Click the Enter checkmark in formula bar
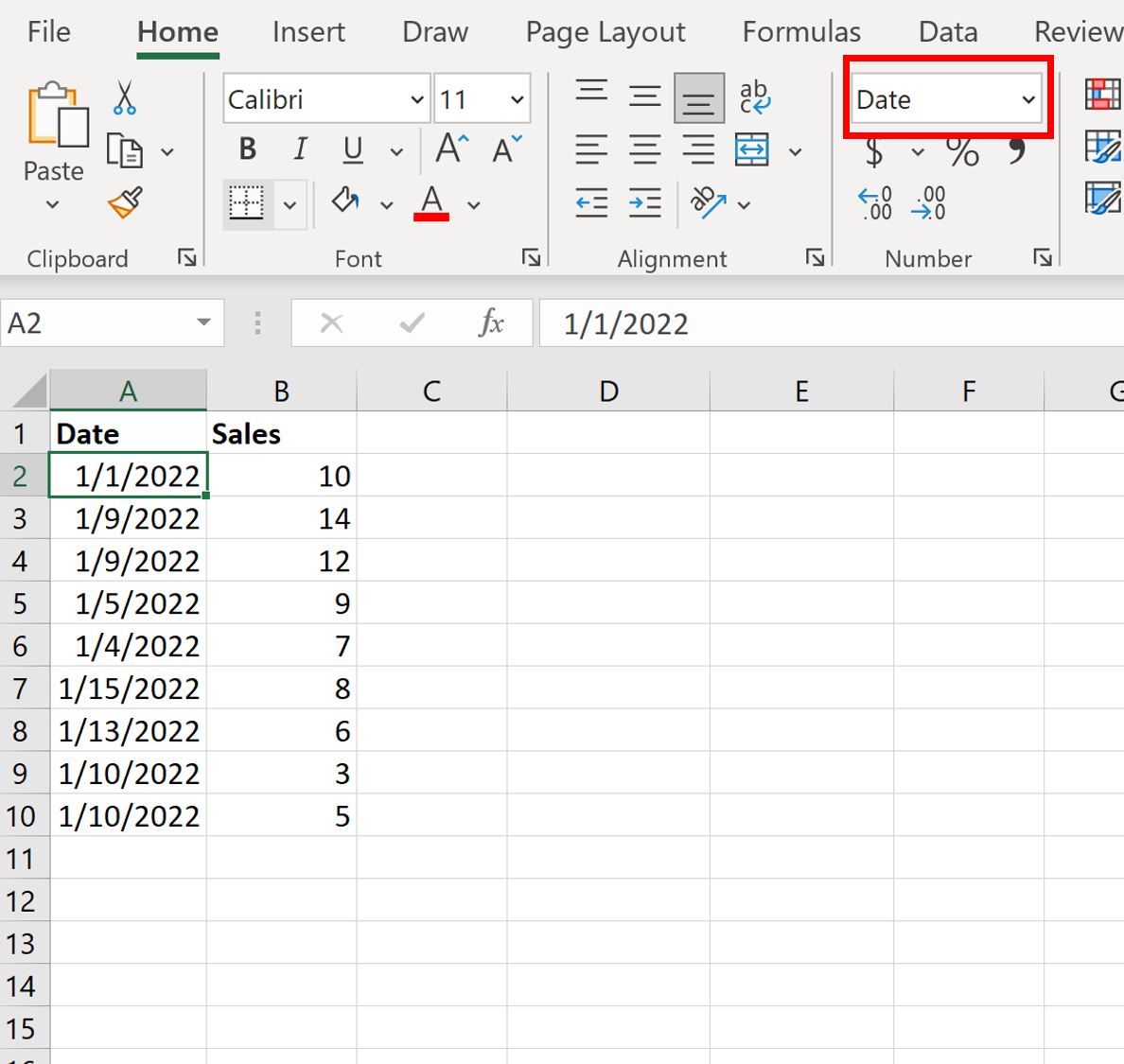This screenshot has height=1064, width=1124. point(412,323)
